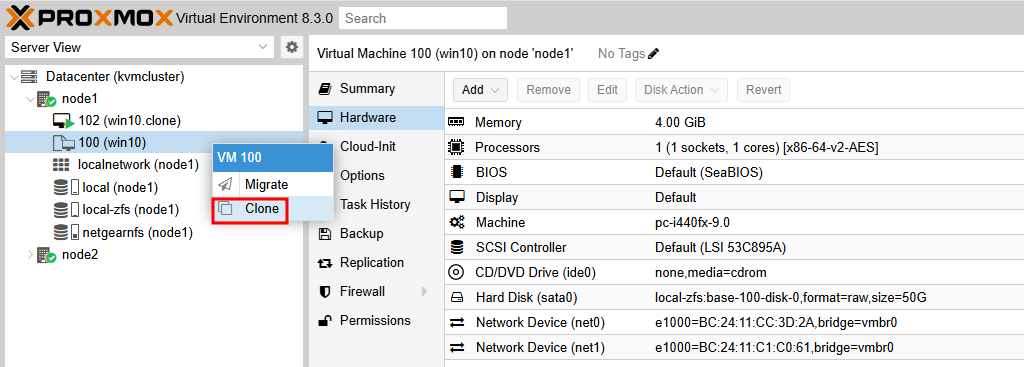This screenshot has height=367, width=1024.
Task: Click the pencil icon to edit tags
Action: 654,54
